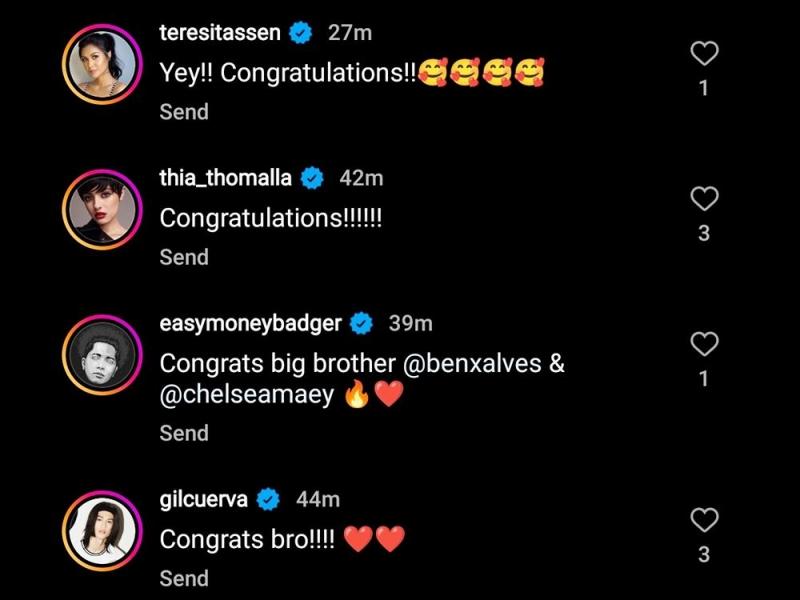Like easymoneybadger's comment with the heart
The image size is (800, 600).
705,345
